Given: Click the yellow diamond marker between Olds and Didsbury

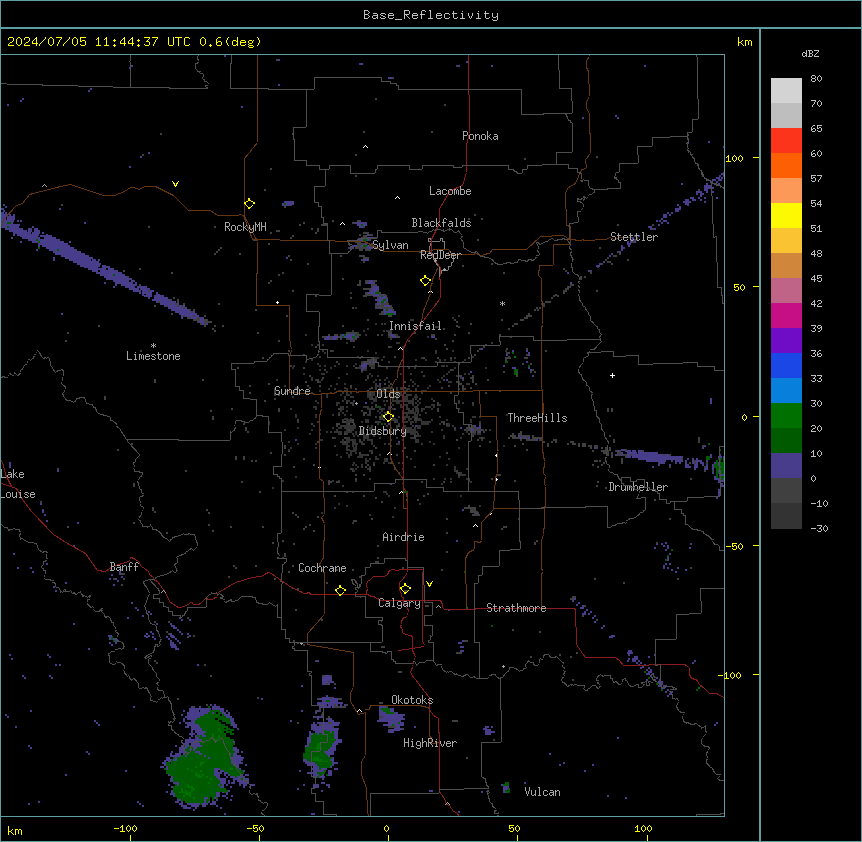Looking at the screenshot, I should click(388, 417).
